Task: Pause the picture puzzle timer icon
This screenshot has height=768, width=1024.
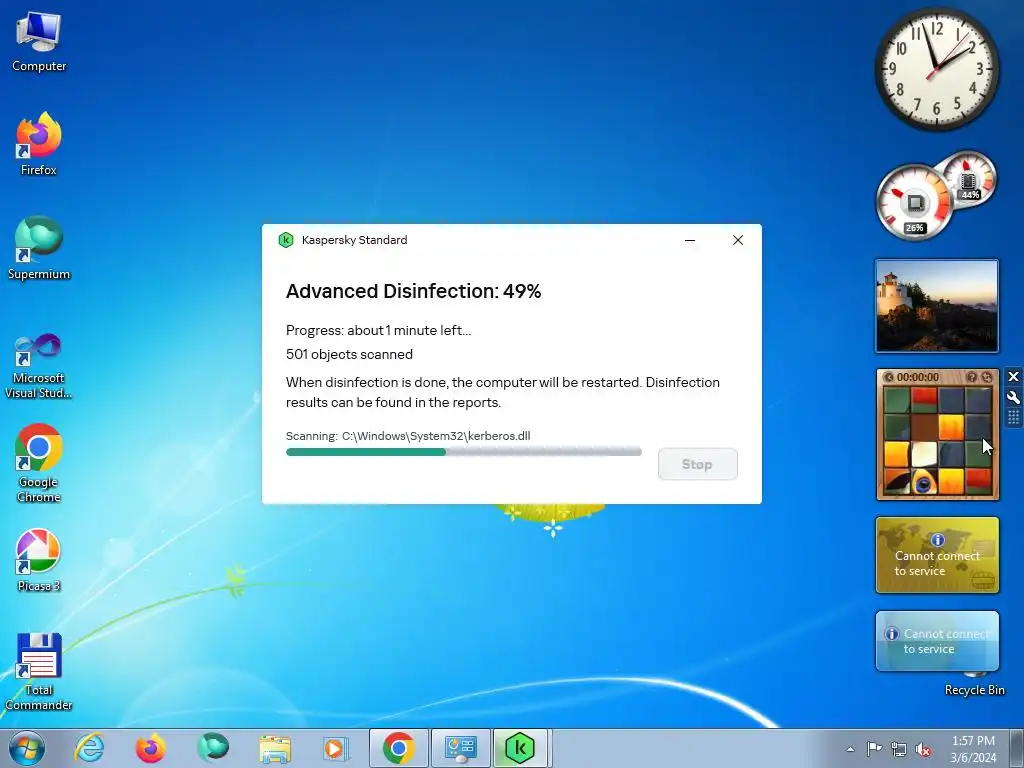Action: click(x=889, y=377)
